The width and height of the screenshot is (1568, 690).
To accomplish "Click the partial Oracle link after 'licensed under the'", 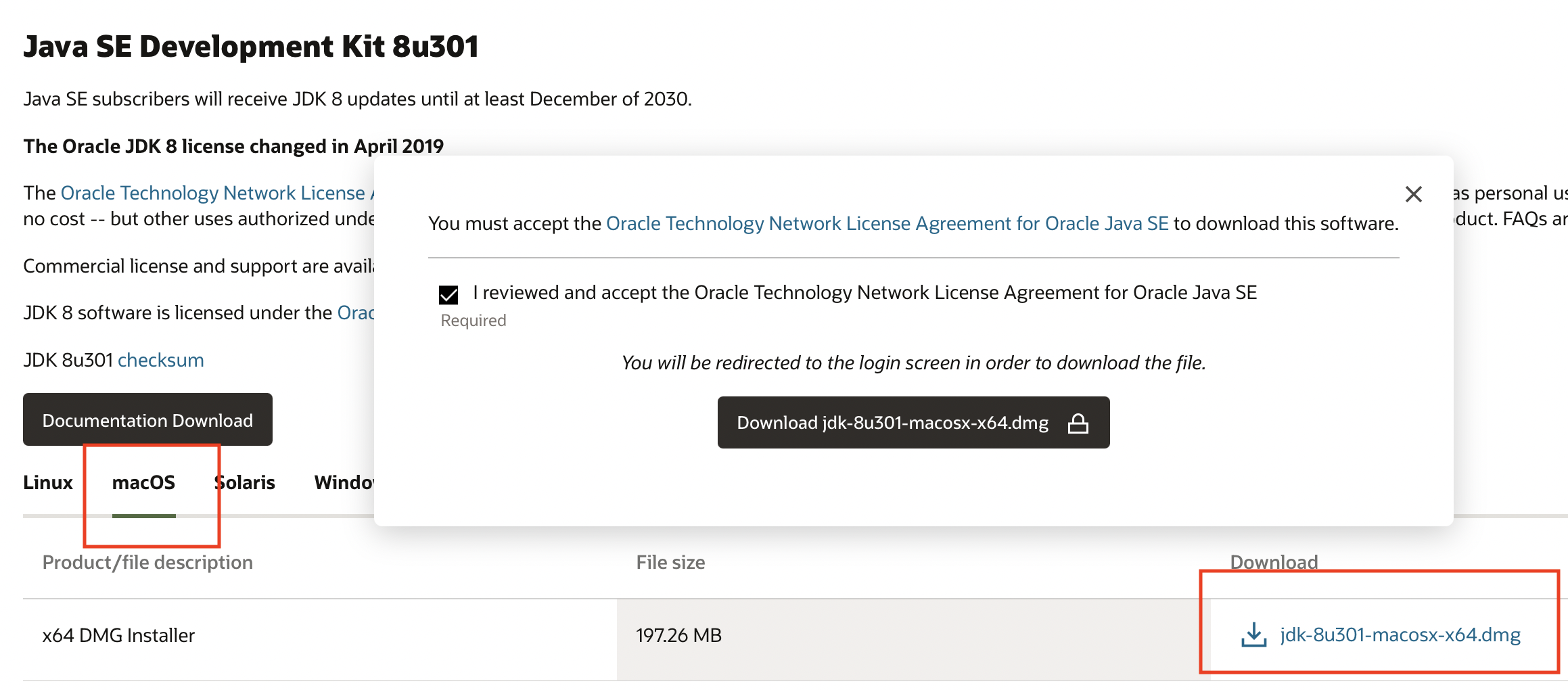I will tap(356, 313).
